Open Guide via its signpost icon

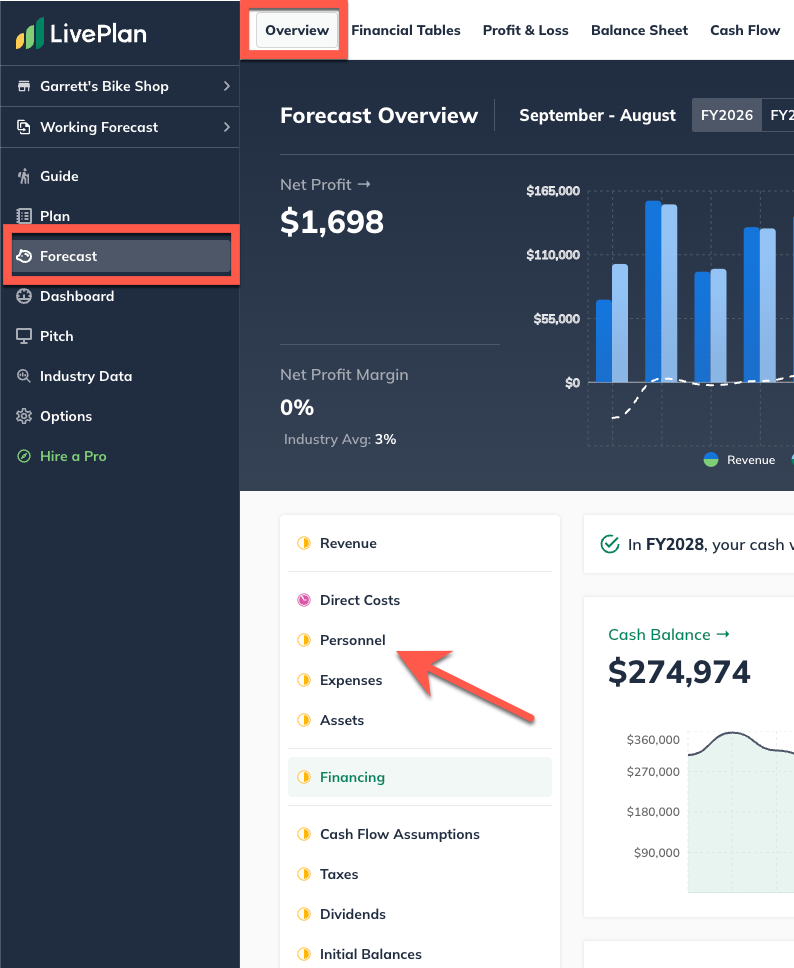(24, 176)
